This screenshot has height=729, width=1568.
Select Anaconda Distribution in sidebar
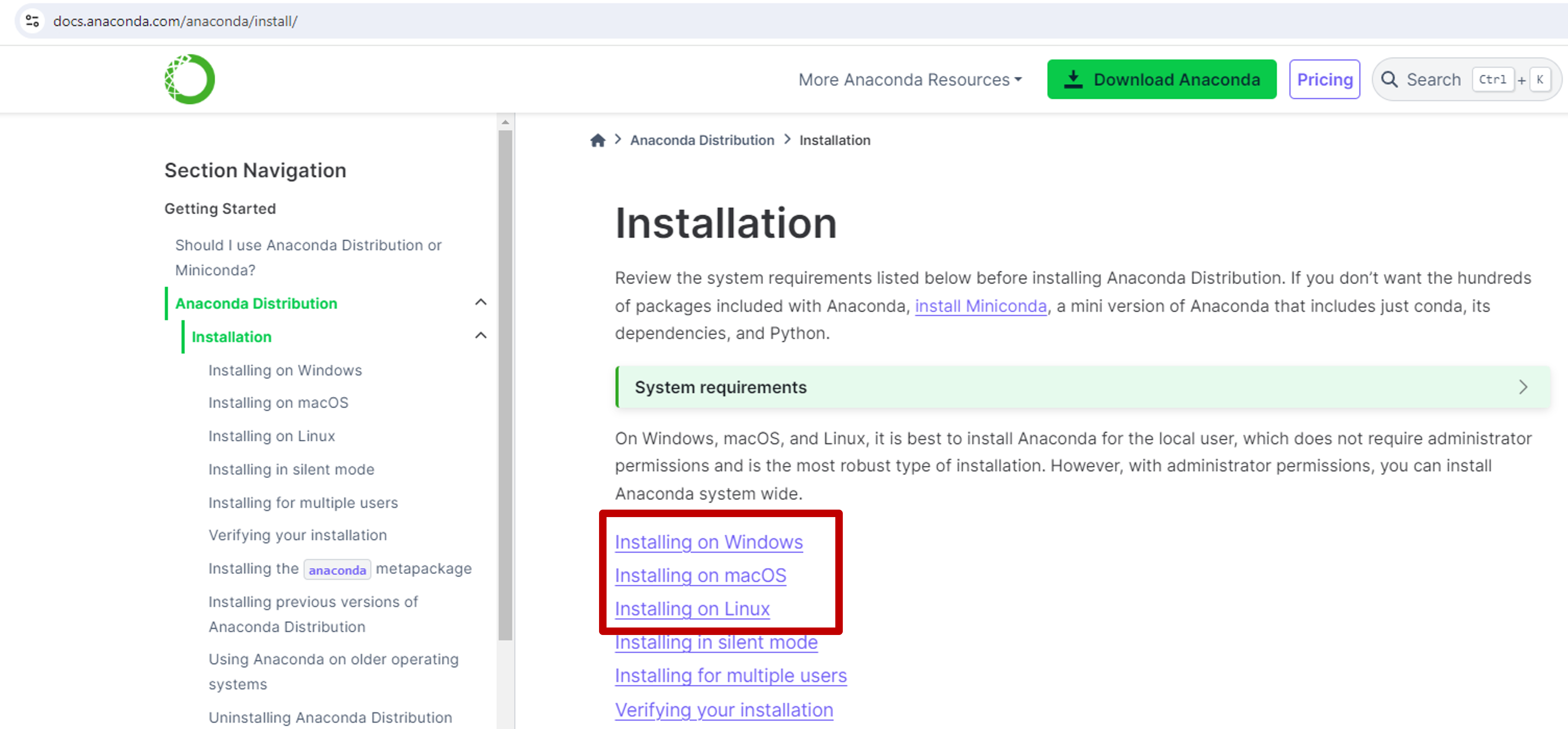click(x=256, y=303)
